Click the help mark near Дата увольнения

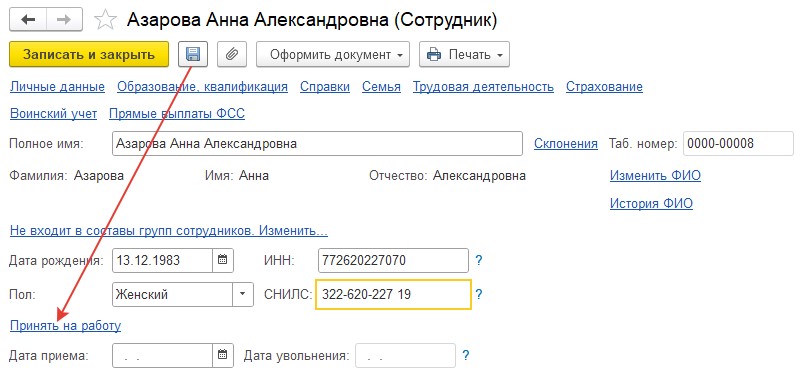point(465,355)
